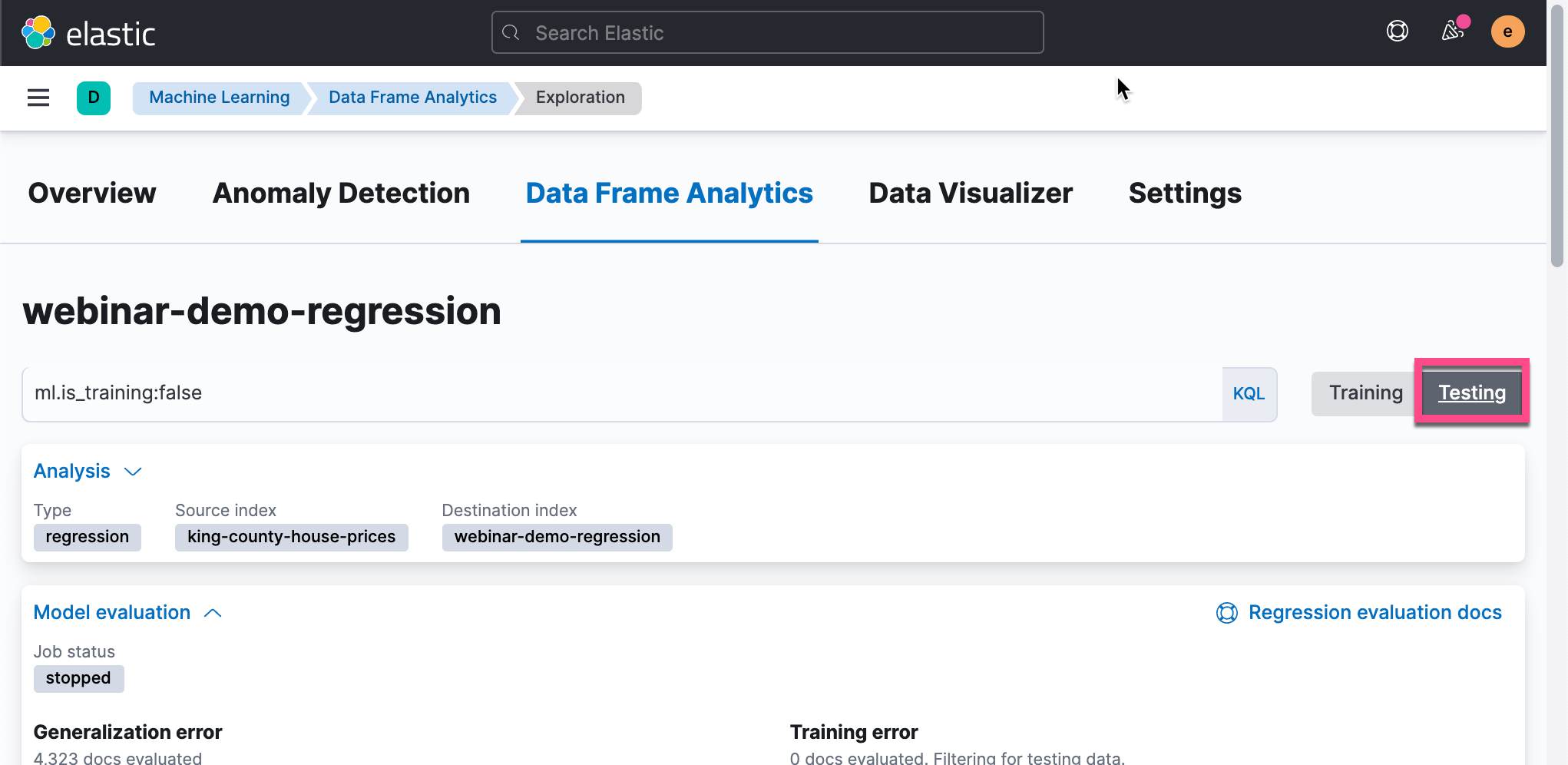
Task: Open the help life-ring menu
Action: tap(1397, 31)
